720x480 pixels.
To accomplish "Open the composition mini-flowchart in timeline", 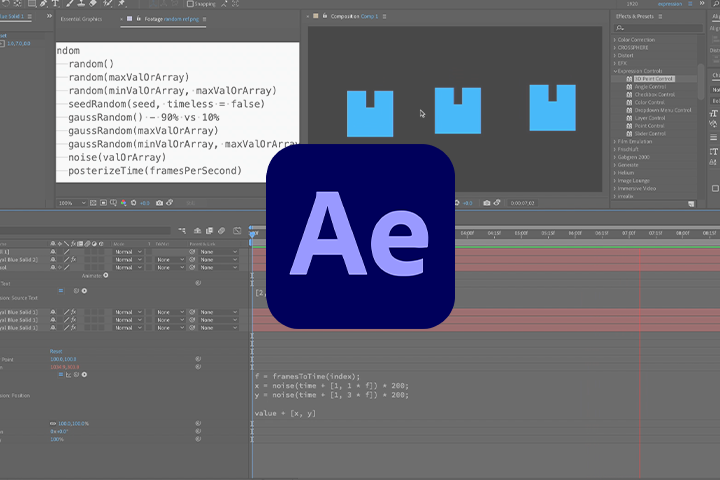I will click(182, 231).
